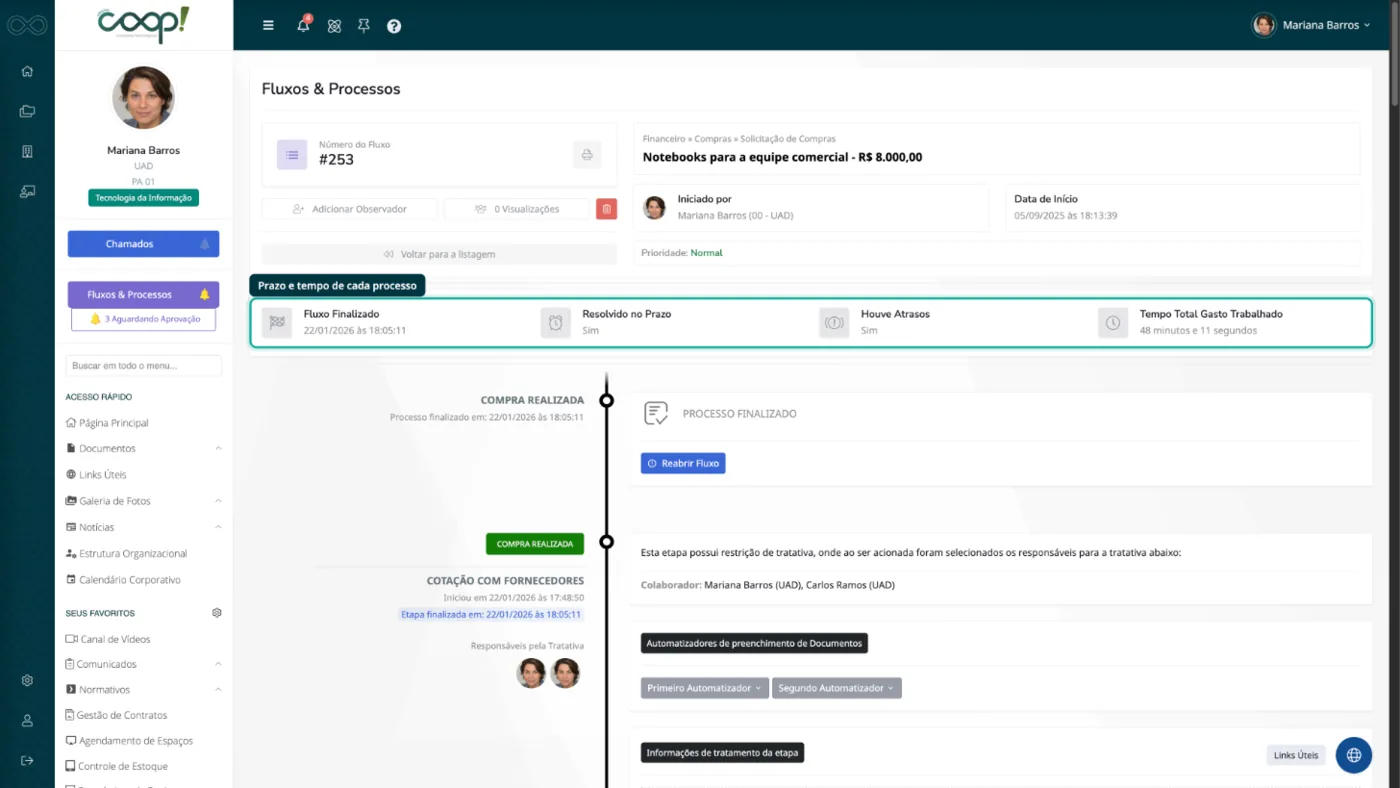Open 3 Aguardando Aprovação
The image size is (1400, 788).
point(143,319)
